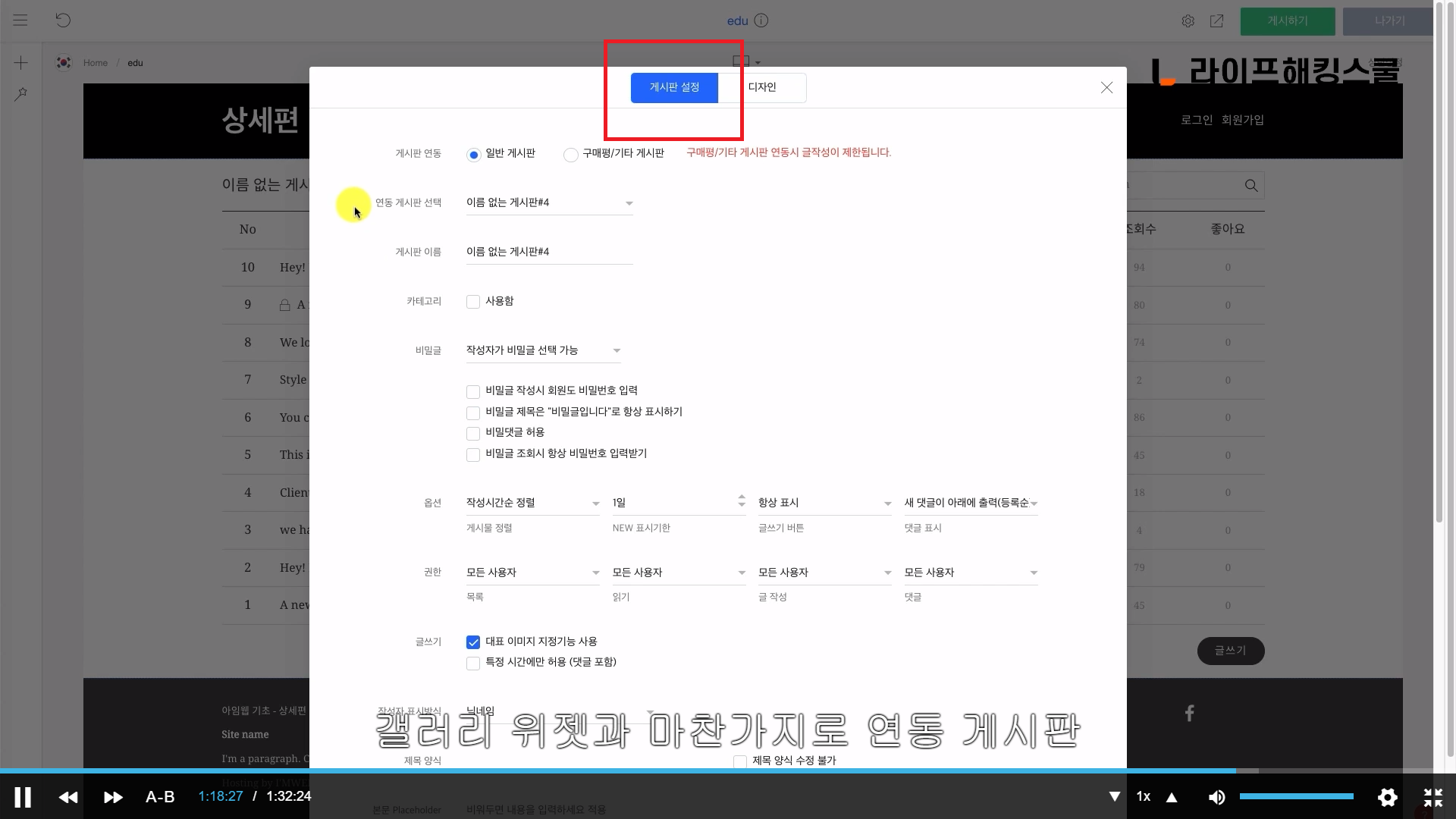The width and height of the screenshot is (1456, 819).
Task: Click the plus add-widget icon in sidebar
Action: 21,63
